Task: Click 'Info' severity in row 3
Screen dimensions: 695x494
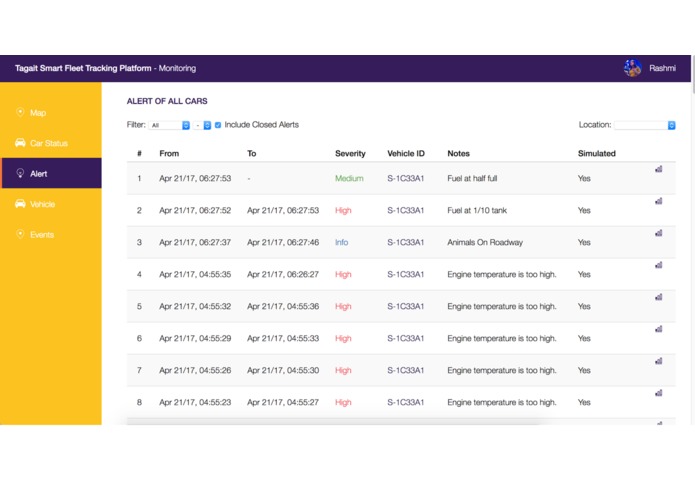Action: click(x=341, y=242)
